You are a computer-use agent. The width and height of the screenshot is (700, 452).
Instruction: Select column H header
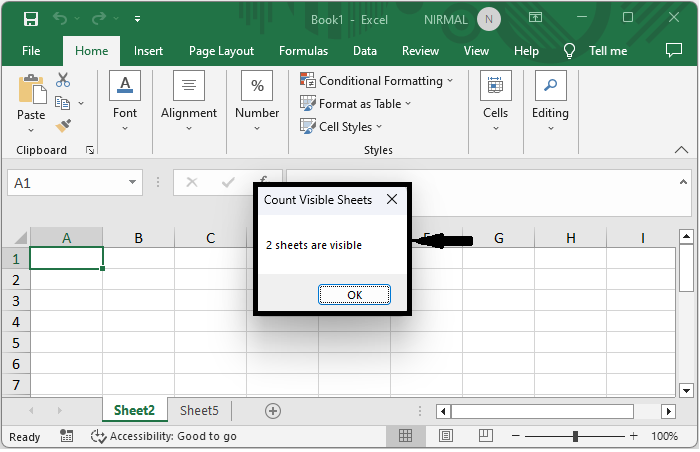[x=571, y=238]
